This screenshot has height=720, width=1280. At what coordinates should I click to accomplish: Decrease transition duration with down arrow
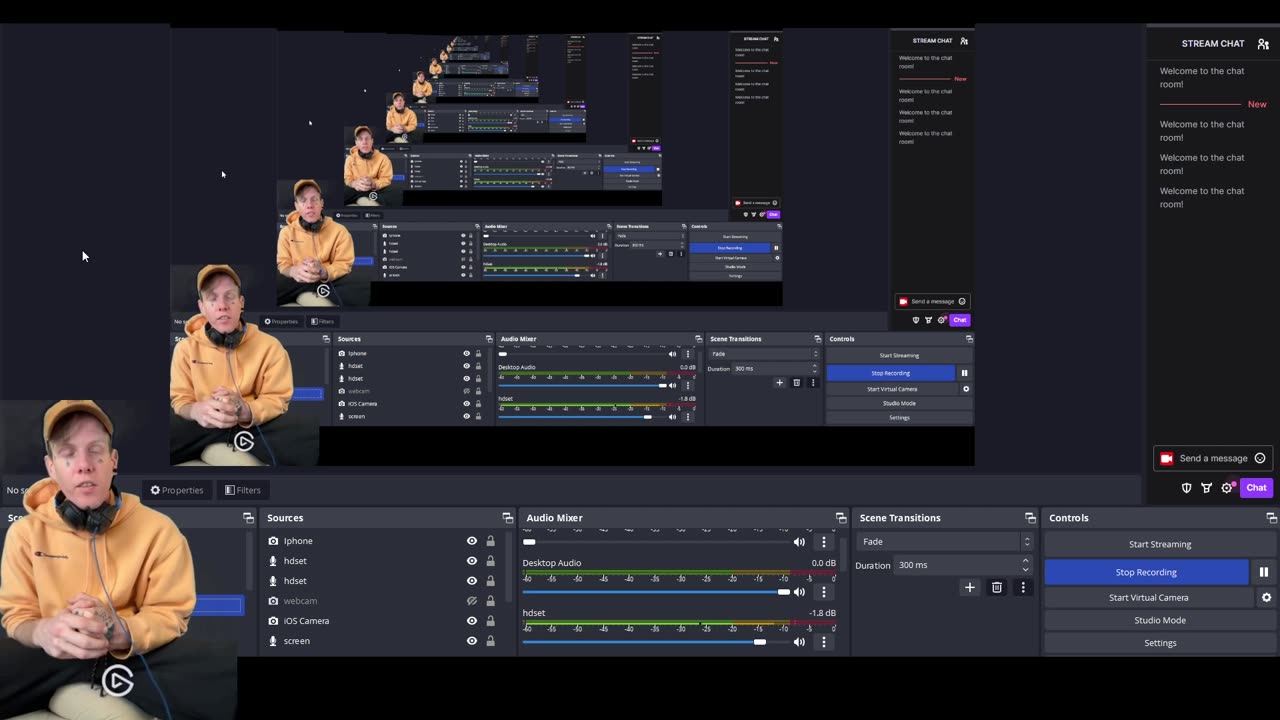1025,569
